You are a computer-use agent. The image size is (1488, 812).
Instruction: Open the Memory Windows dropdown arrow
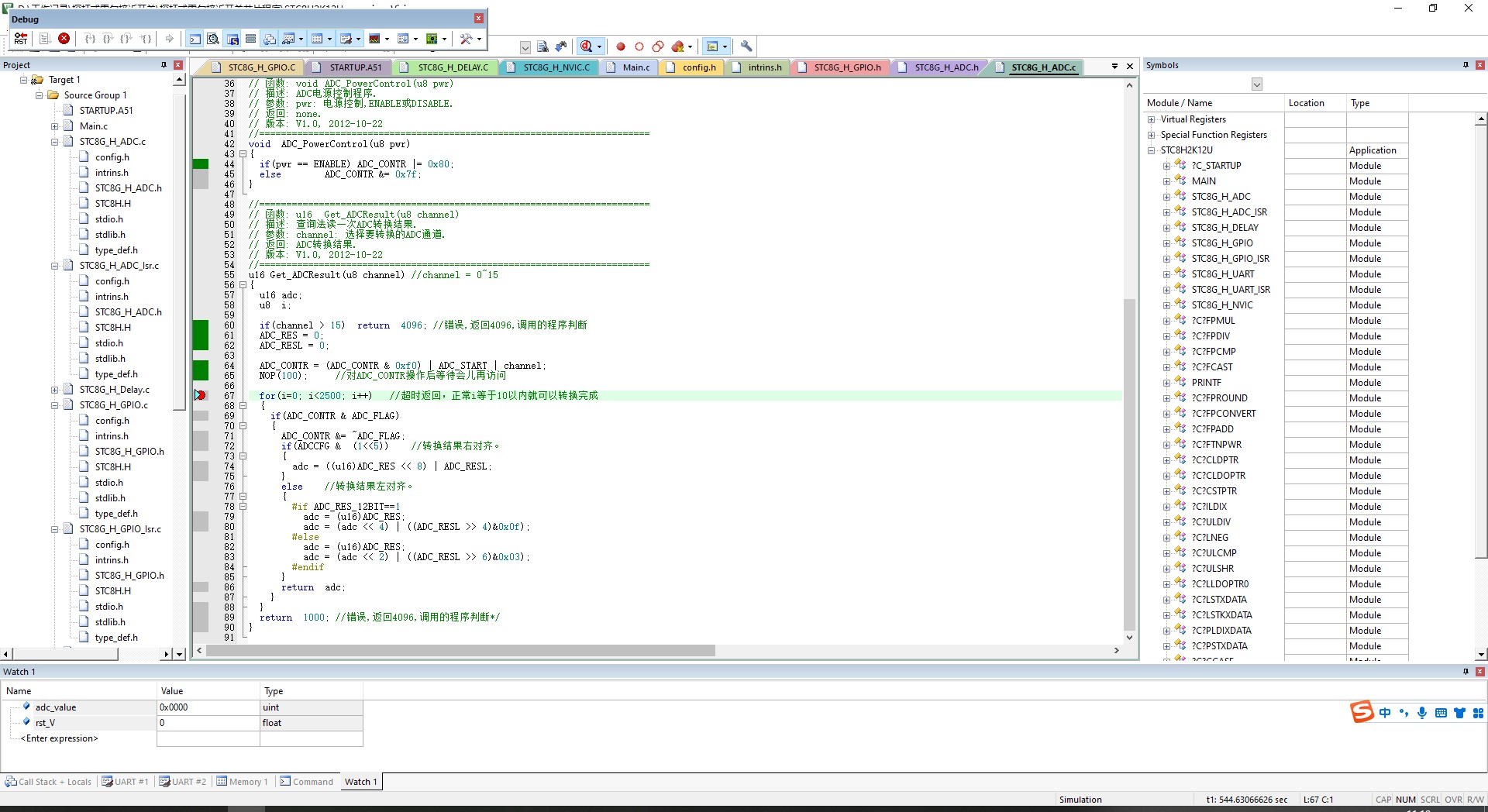coord(329,39)
